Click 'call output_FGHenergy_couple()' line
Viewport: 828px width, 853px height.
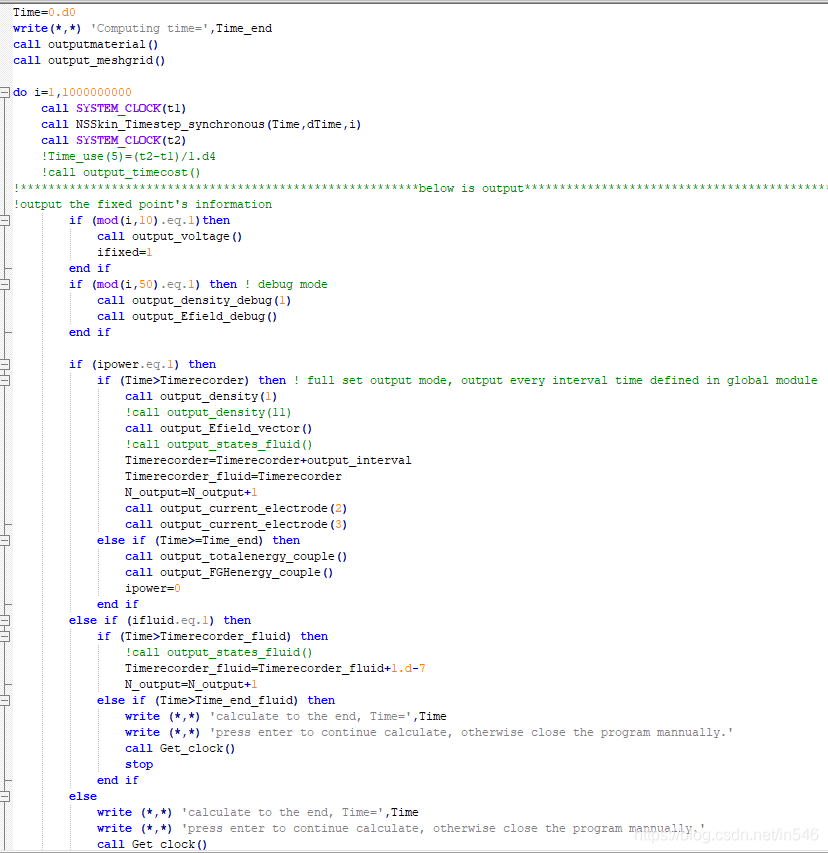(229, 573)
